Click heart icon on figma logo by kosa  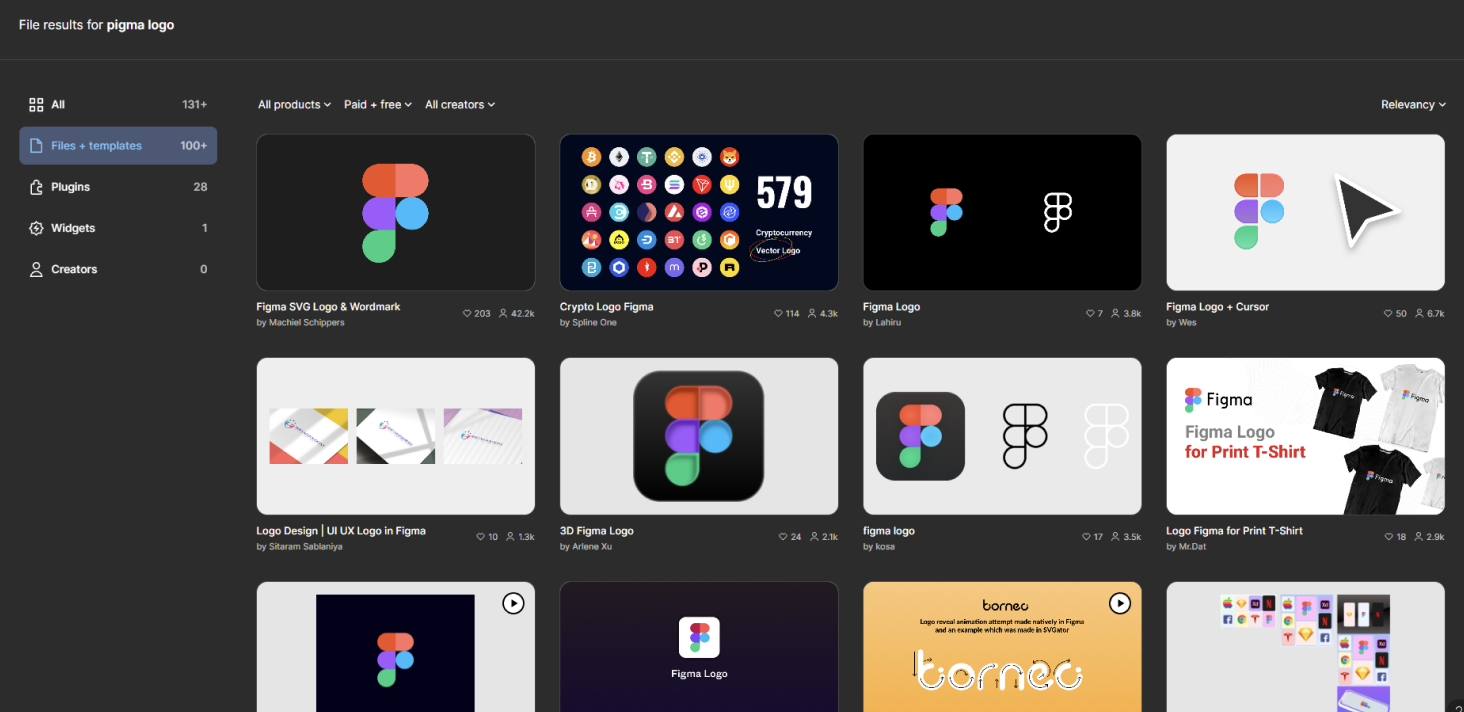click(x=1086, y=537)
